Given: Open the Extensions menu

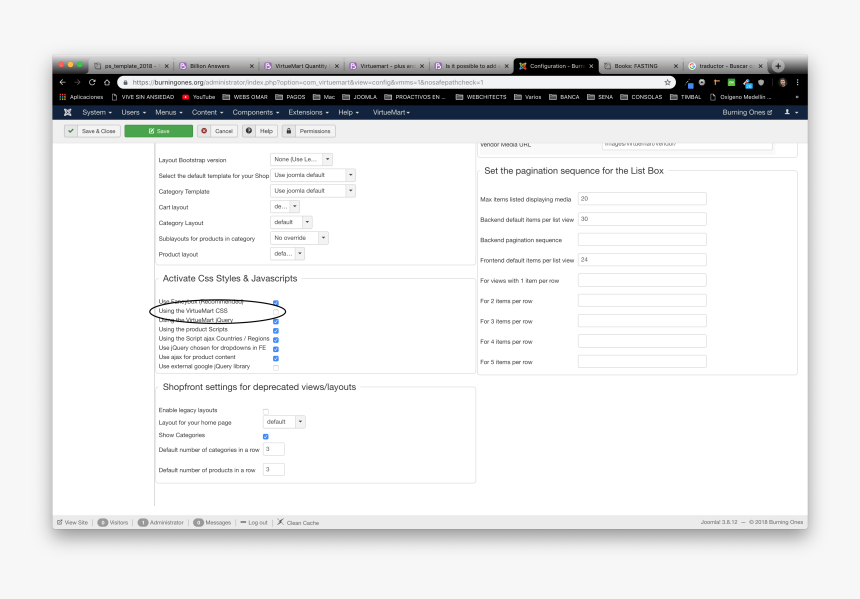Looking at the screenshot, I should click(308, 113).
